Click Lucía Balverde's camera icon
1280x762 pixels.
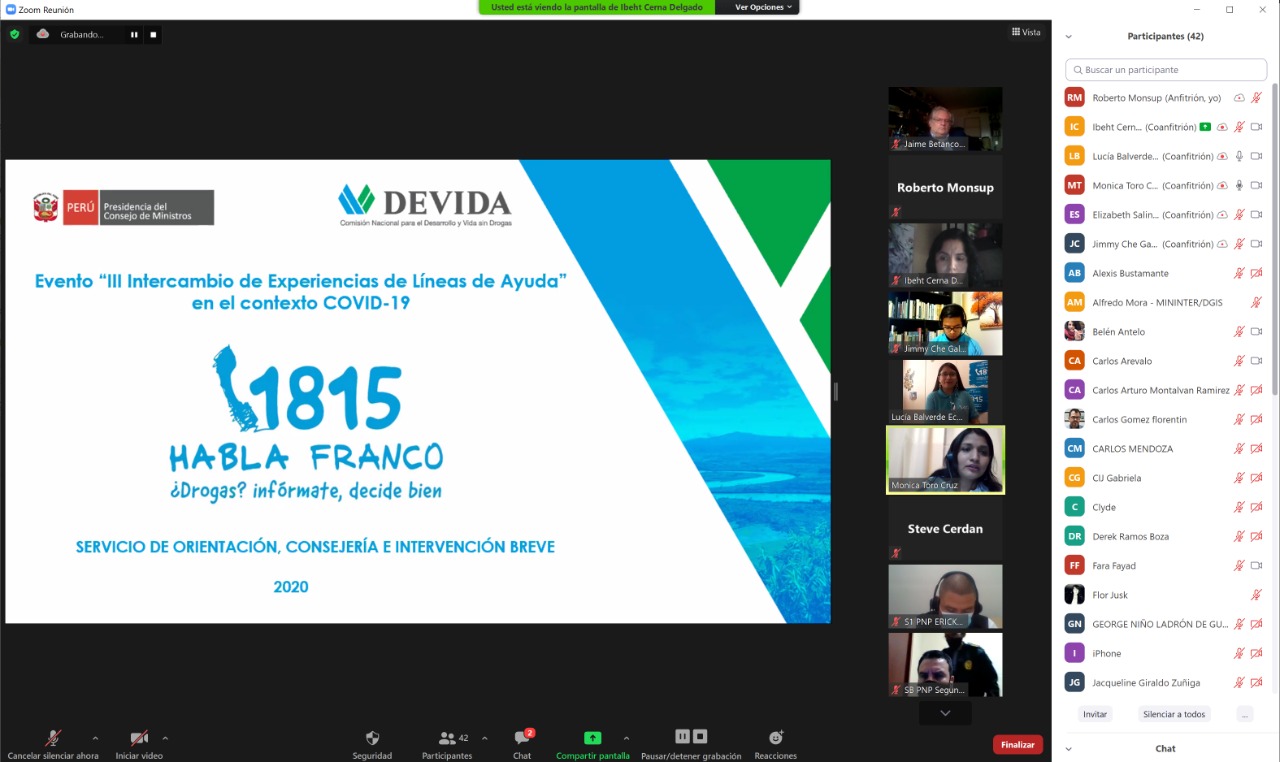[x=1257, y=156]
